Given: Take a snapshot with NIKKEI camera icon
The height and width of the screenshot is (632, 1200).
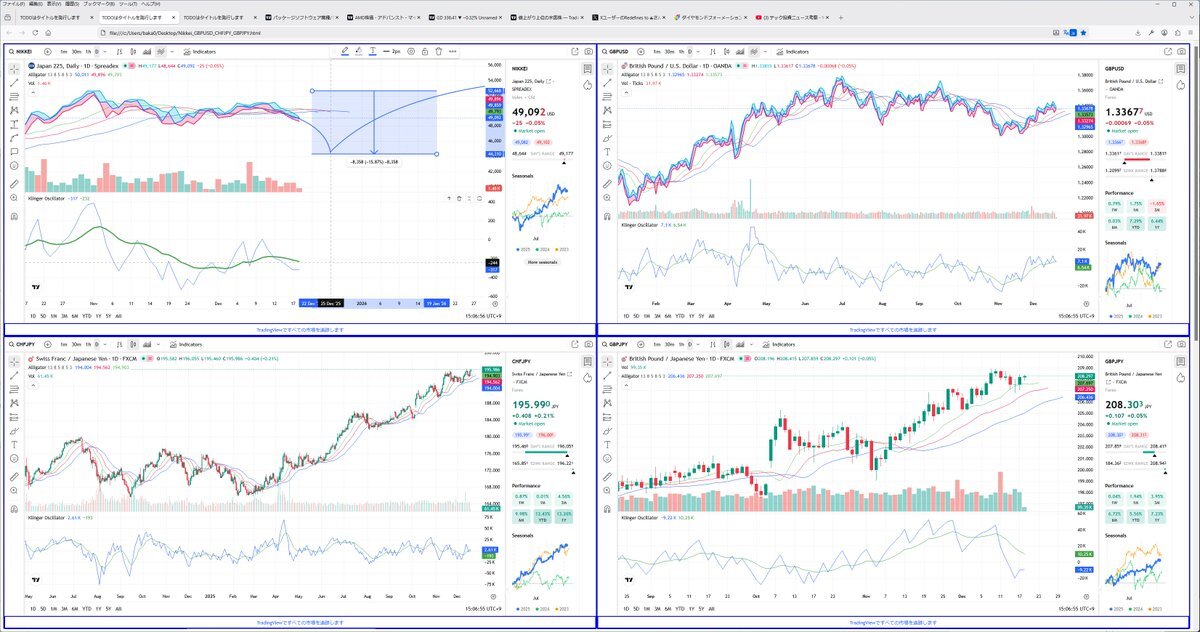Looking at the screenshot, I should point(588,51).
